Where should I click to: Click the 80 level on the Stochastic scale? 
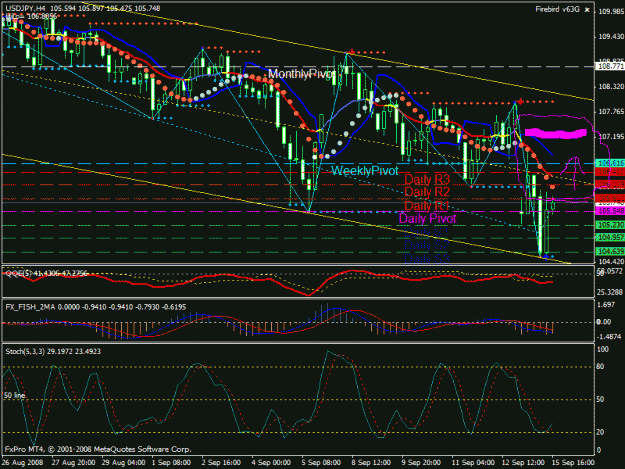[601, 367]
